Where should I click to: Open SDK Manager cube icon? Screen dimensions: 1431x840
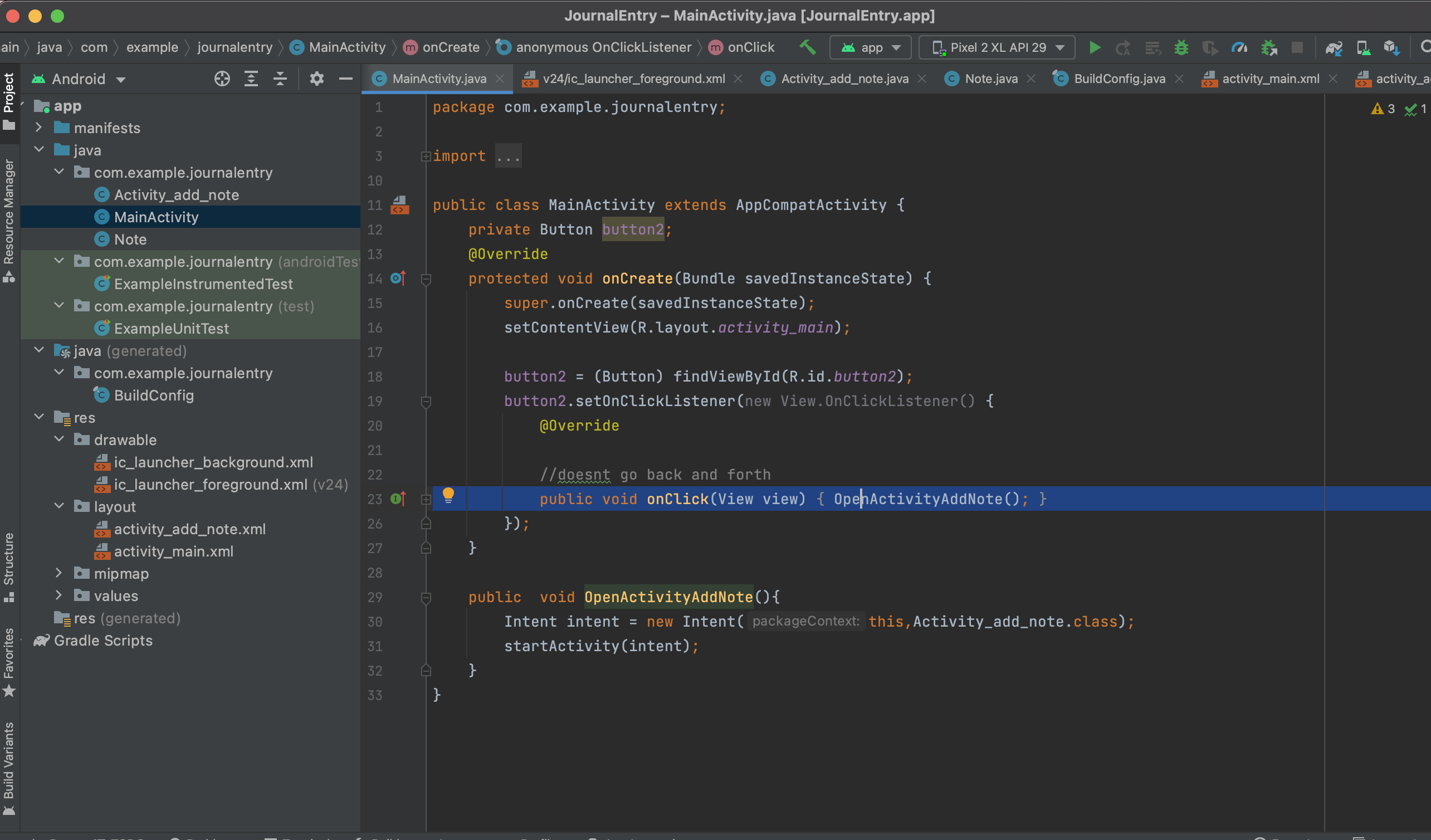1391,48
